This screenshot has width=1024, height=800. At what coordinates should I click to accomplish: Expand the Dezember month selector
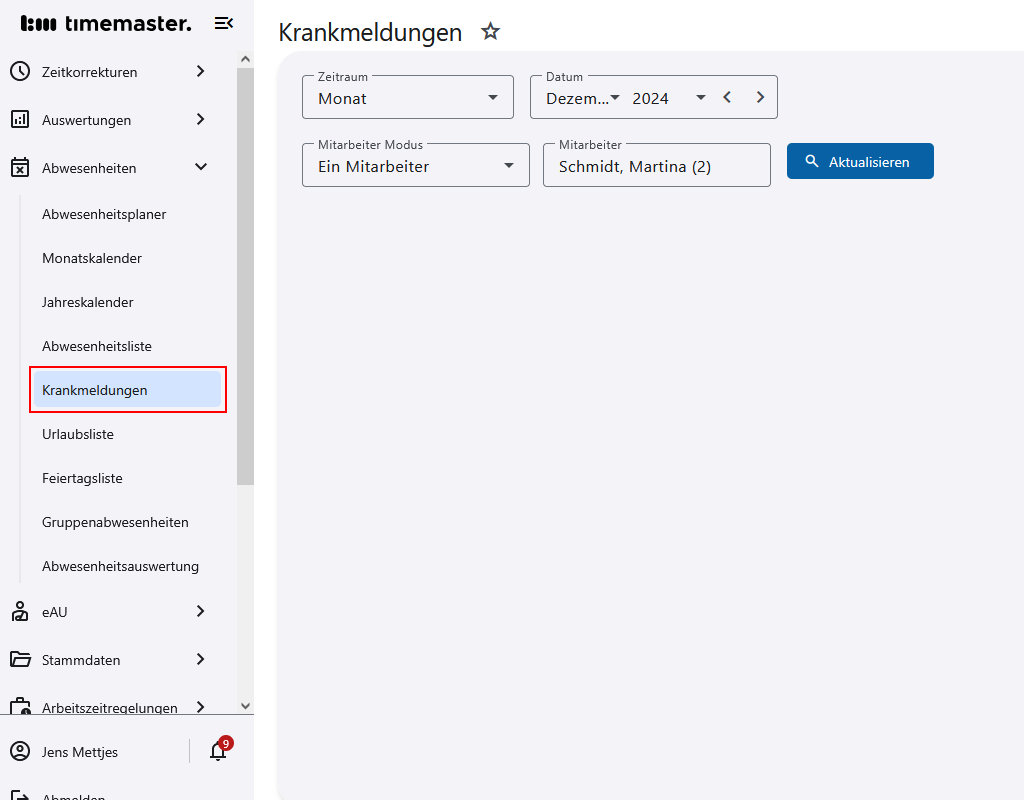coord(614,97)
